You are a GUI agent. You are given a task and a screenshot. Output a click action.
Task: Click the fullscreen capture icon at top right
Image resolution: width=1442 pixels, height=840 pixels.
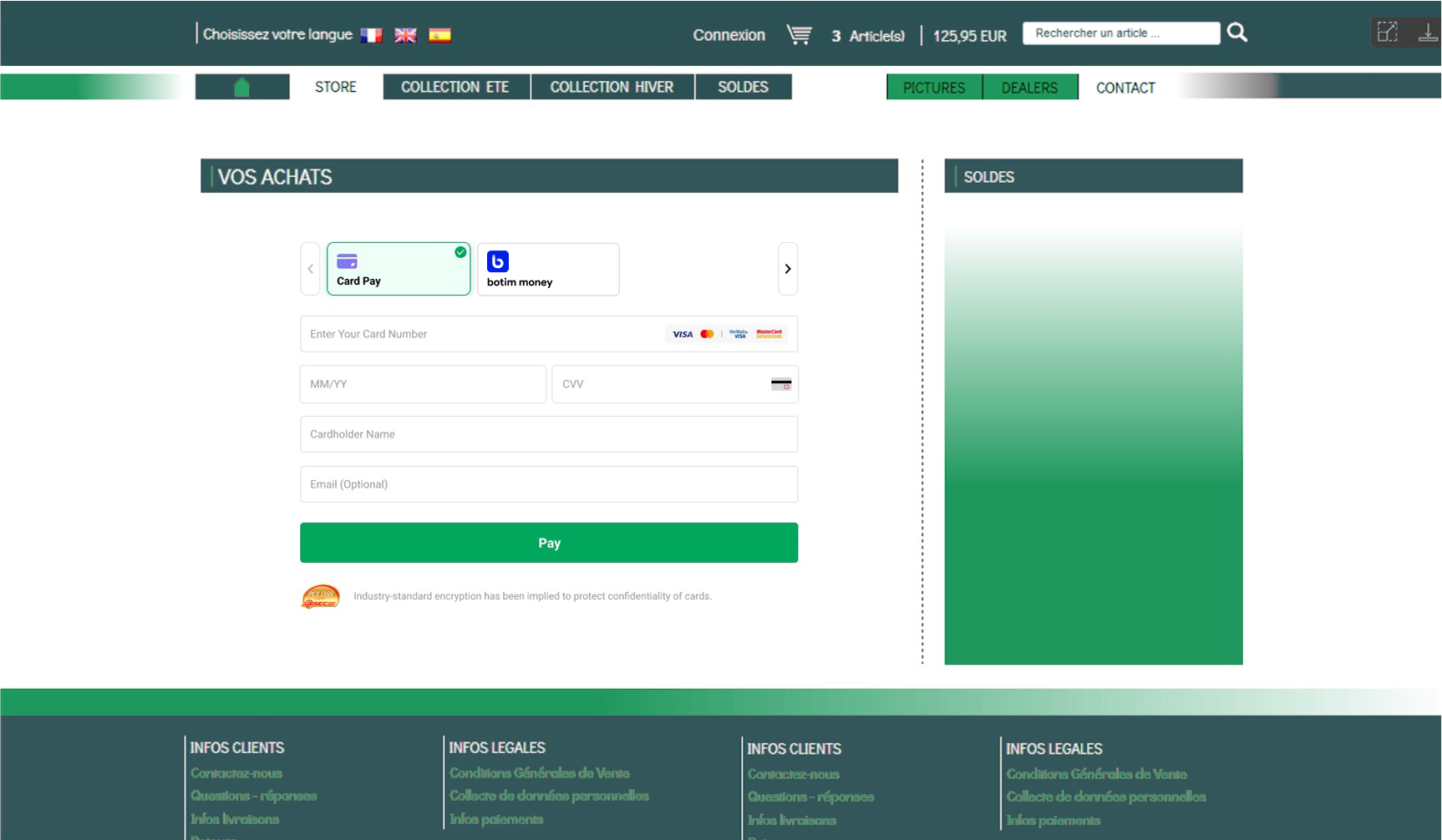pyautogui.click(x=1388, y=33)
